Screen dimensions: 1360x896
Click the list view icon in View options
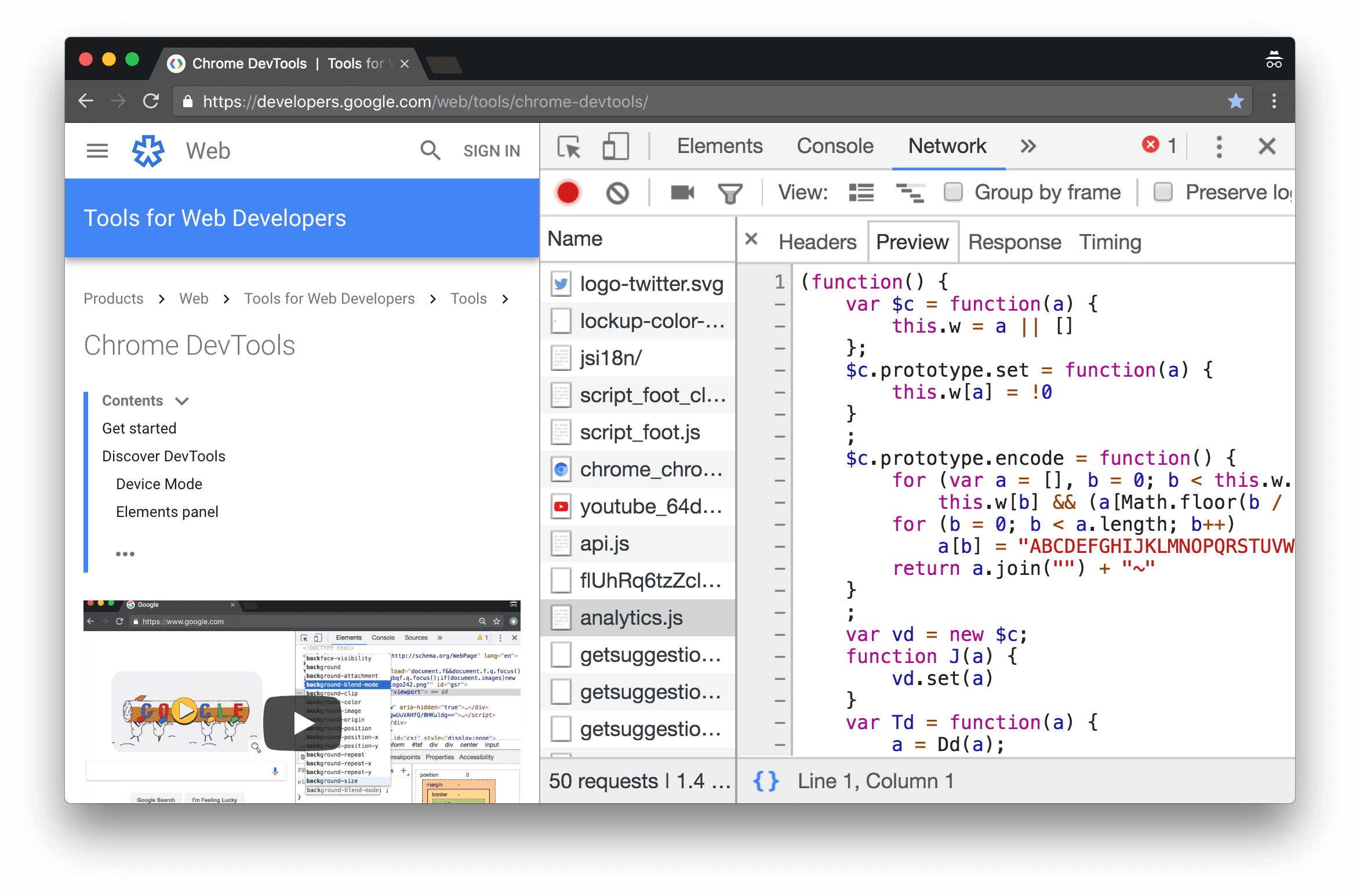(x=861, y=193)
